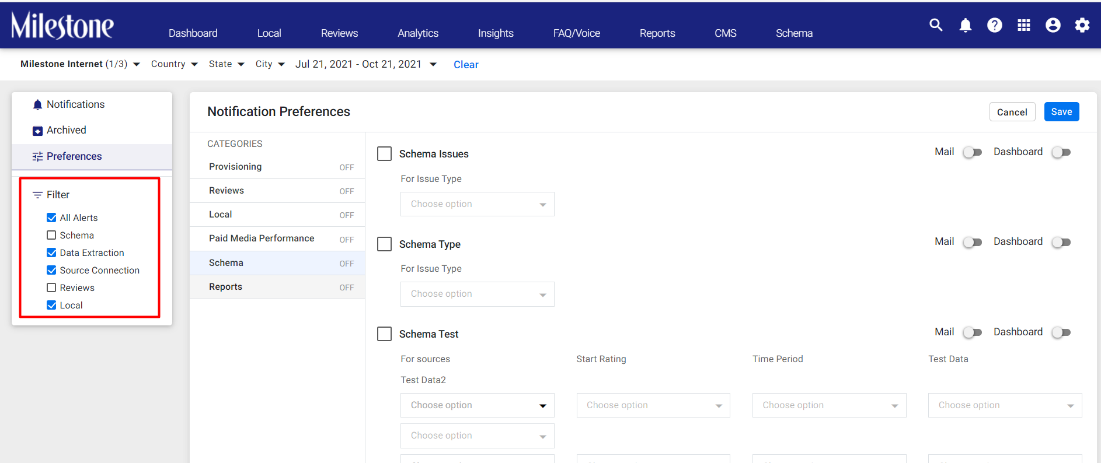Open the notifications bell in header
This screenshot has width=1101, height=463.
[965, 26]
